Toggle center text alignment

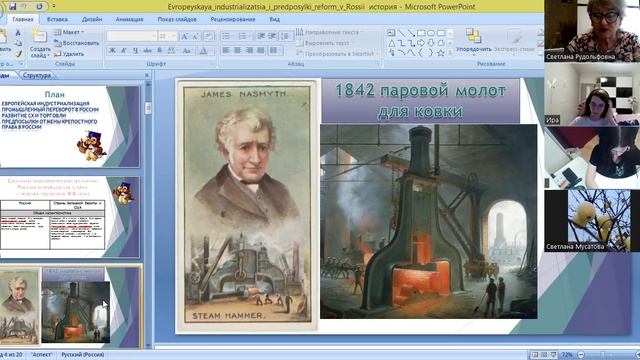237,51
